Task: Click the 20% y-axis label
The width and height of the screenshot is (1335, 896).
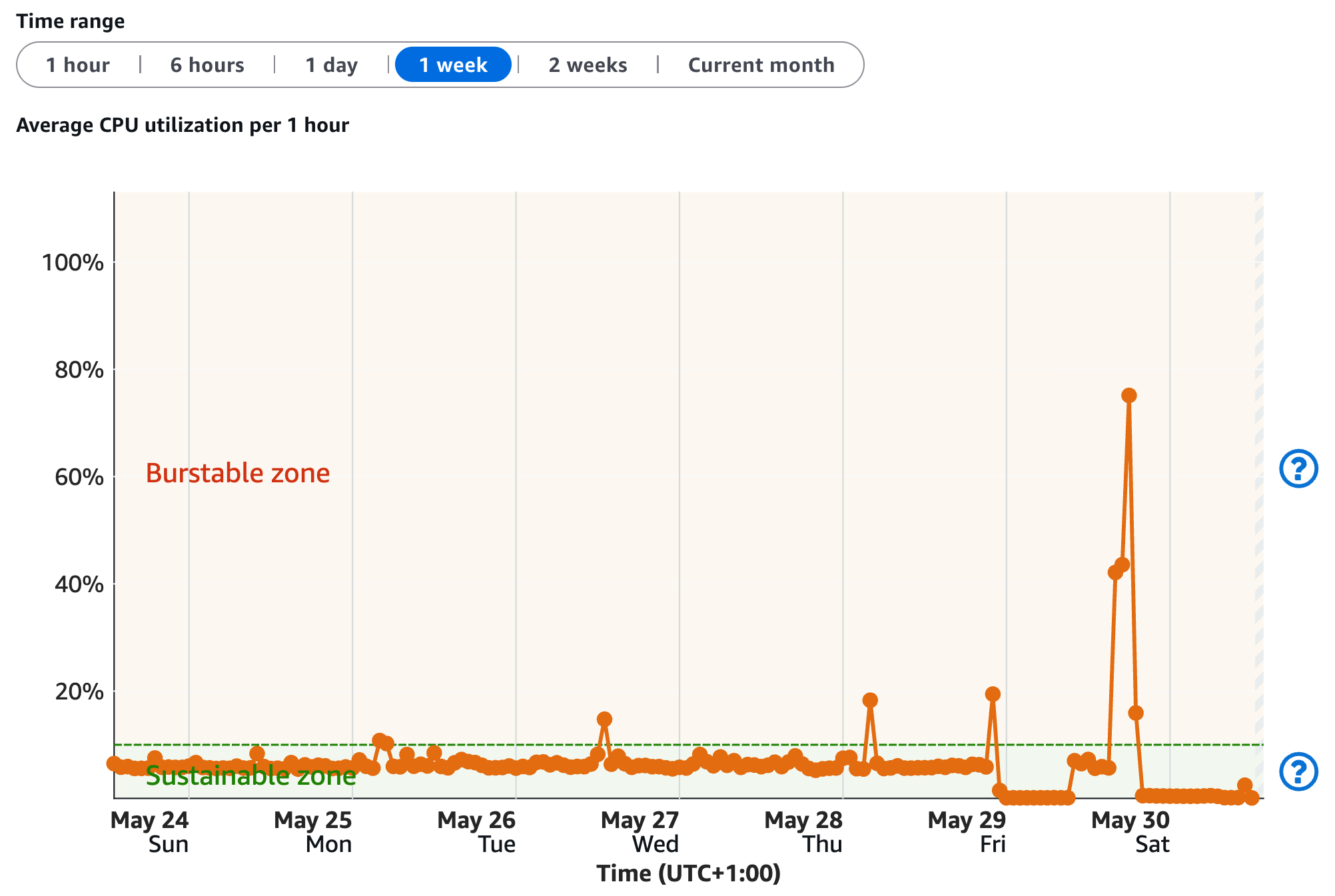Action: coord(79,691)
